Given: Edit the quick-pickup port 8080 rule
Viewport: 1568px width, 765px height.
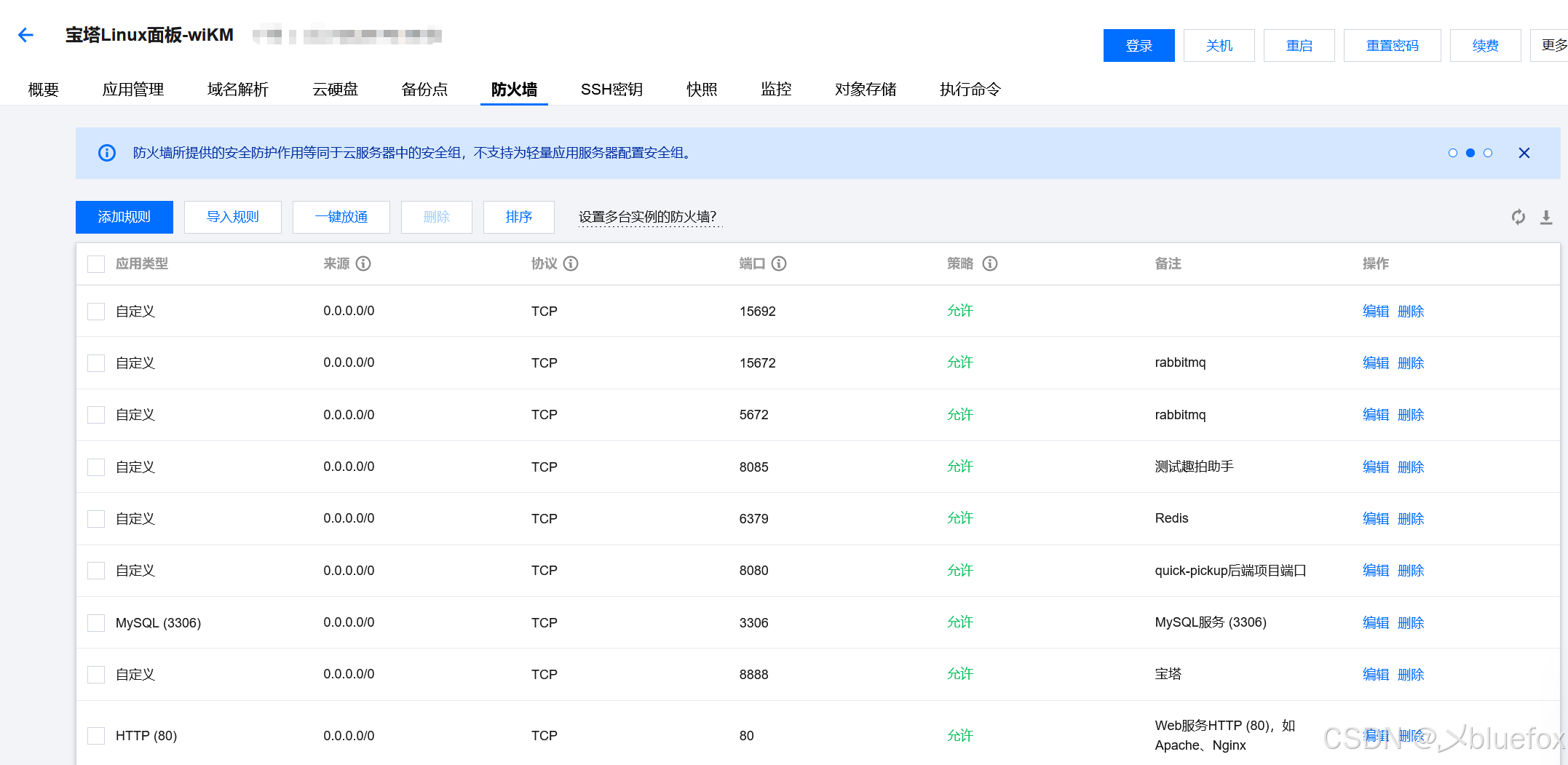Looking at the screenshot, I should (x=1376, y=571).
